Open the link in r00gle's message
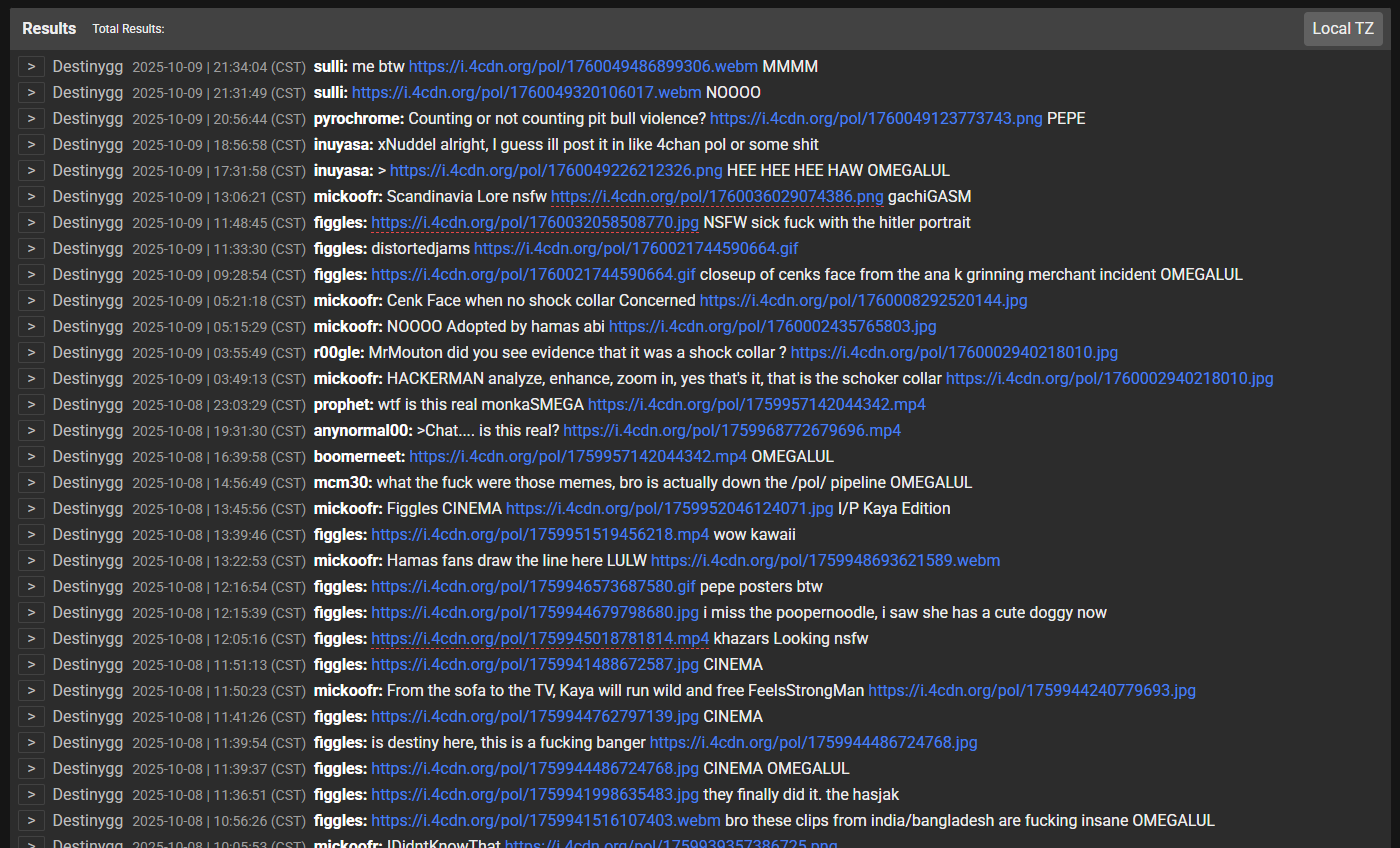 (x=955, y=352)
